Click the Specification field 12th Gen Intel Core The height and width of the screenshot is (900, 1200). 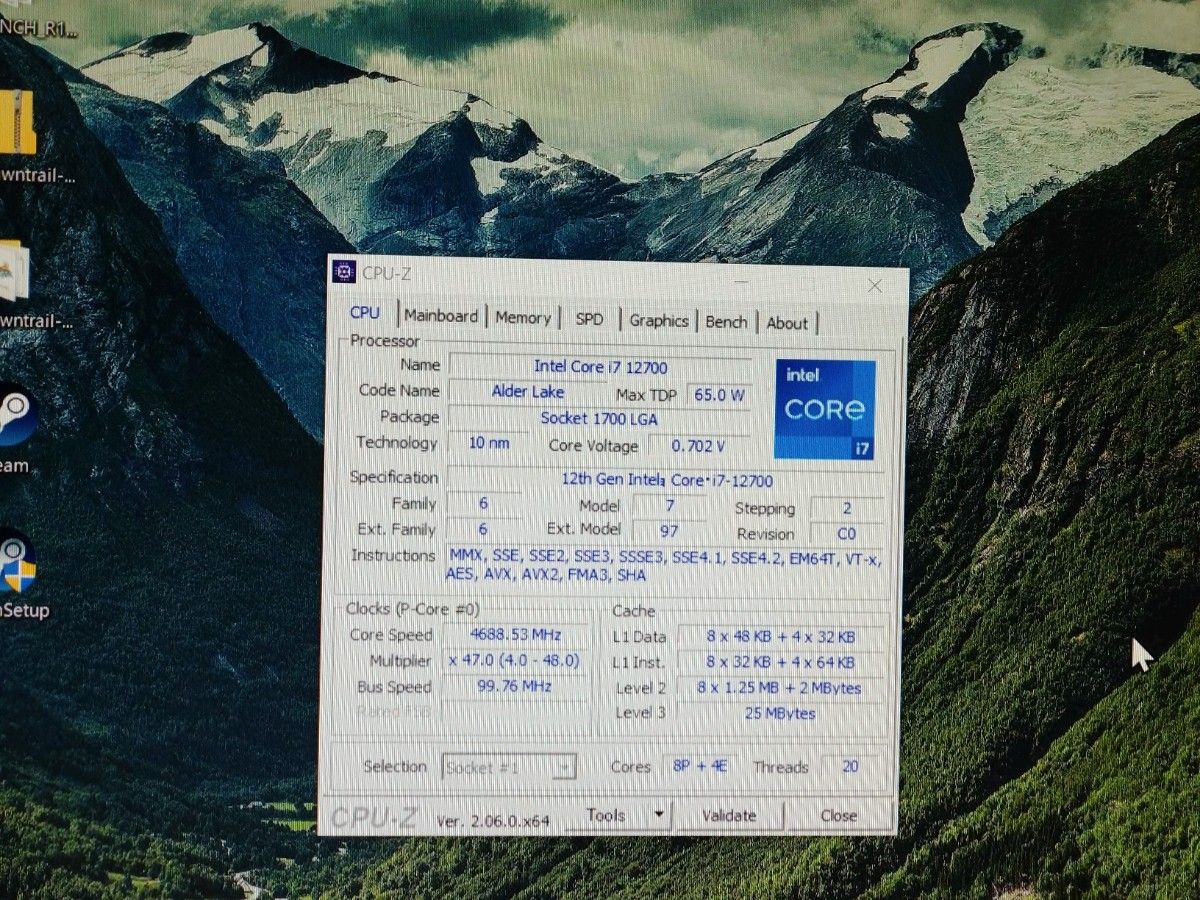666,480
